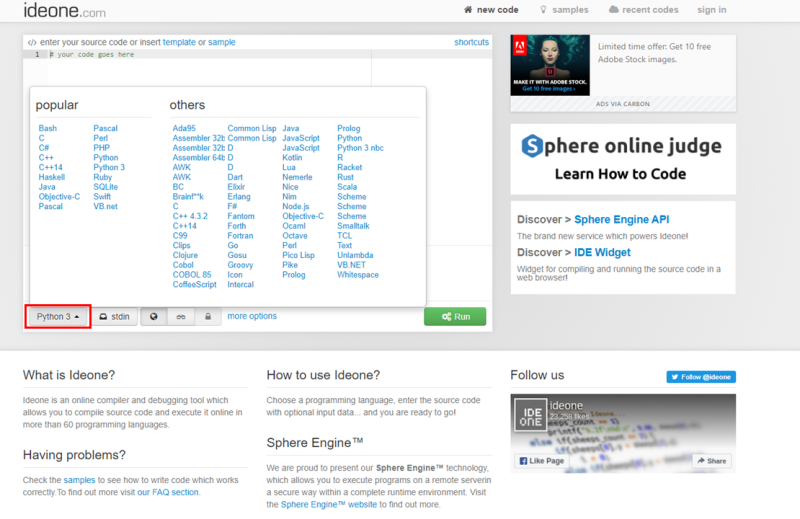The image size is (800, 519).
Task: Open the Sphere online judge banner
Action: coord(623,159)
